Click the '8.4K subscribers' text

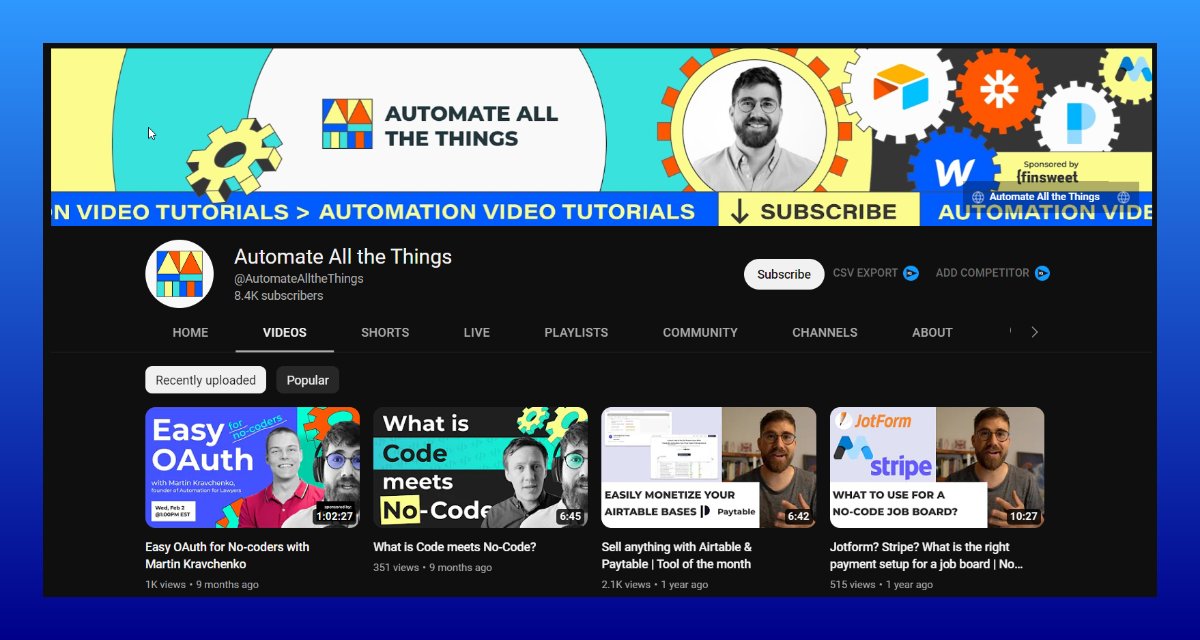pyautogui.click(x=279, y=296)
